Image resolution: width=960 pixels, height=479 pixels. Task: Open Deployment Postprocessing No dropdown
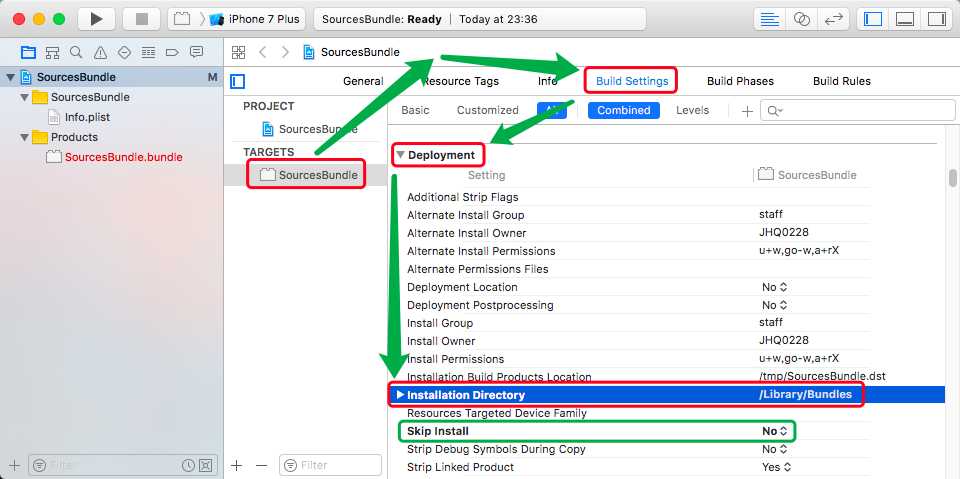coord(774,305)
